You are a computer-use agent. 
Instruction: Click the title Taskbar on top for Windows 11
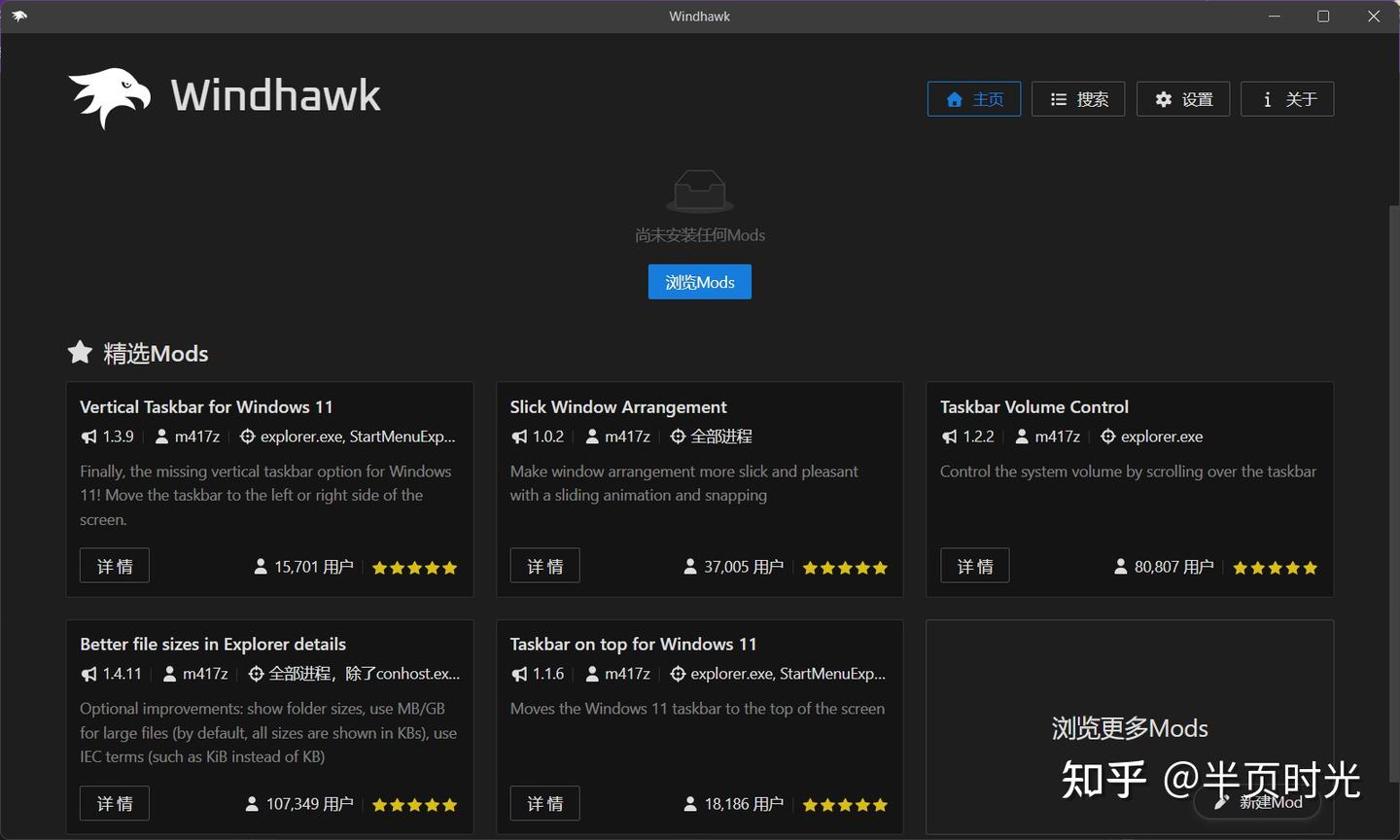point(633,644)
